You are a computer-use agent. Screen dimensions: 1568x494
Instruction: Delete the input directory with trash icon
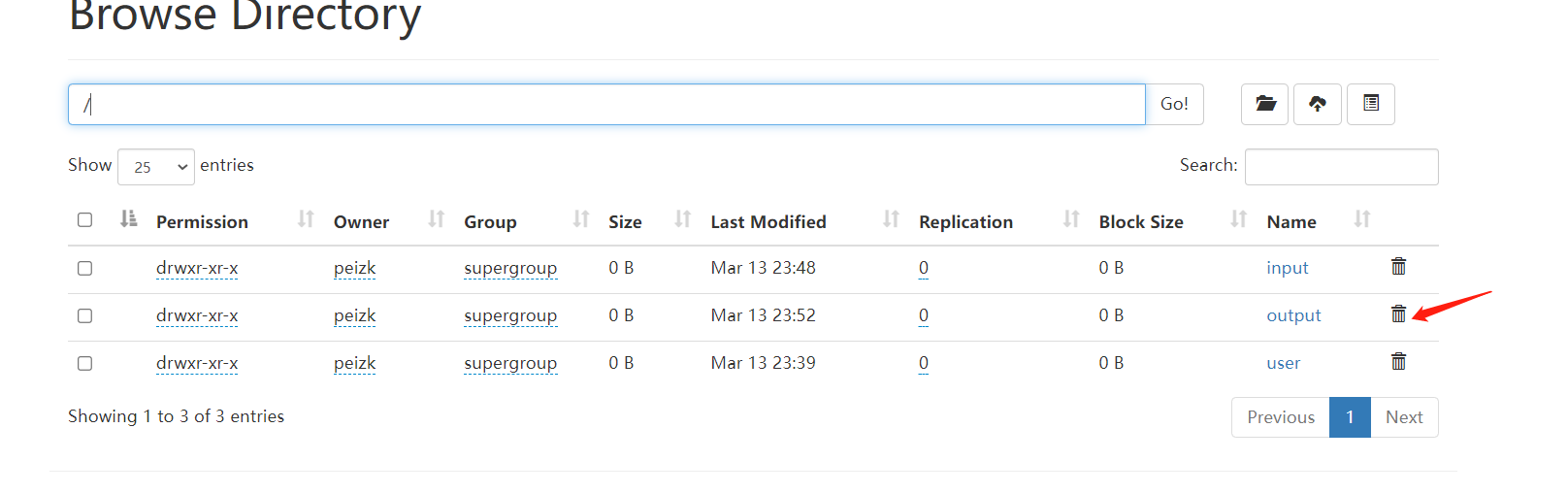(x=1398, y=267)
